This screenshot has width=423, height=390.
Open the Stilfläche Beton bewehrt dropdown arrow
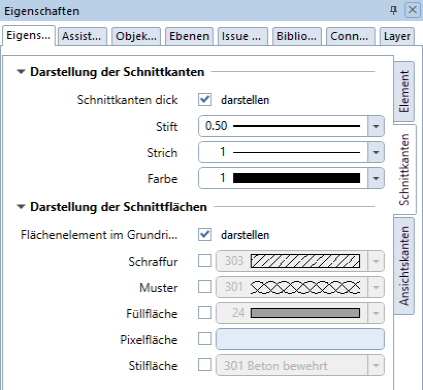376,365
